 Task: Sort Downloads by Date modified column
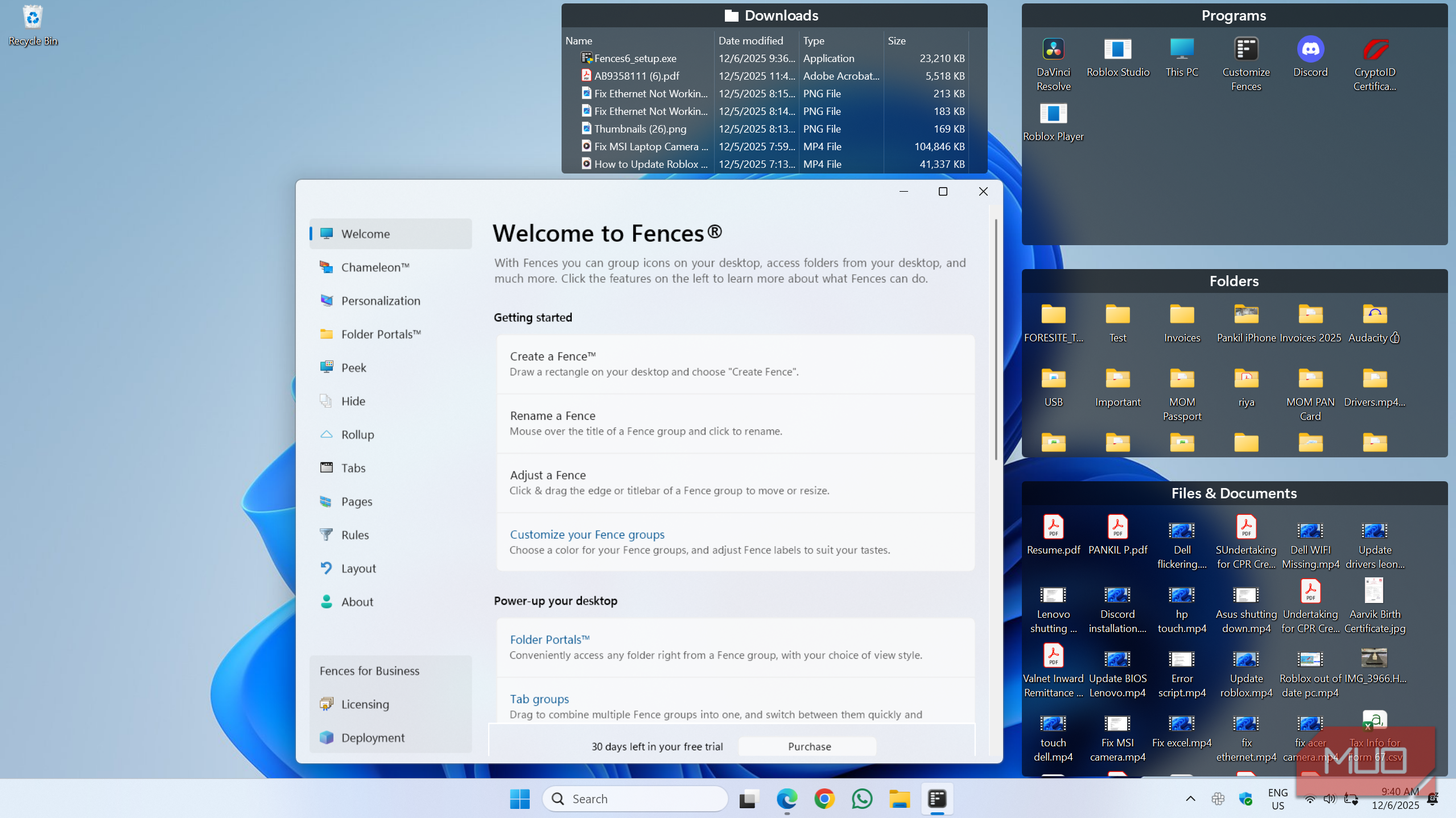[750, 41]
